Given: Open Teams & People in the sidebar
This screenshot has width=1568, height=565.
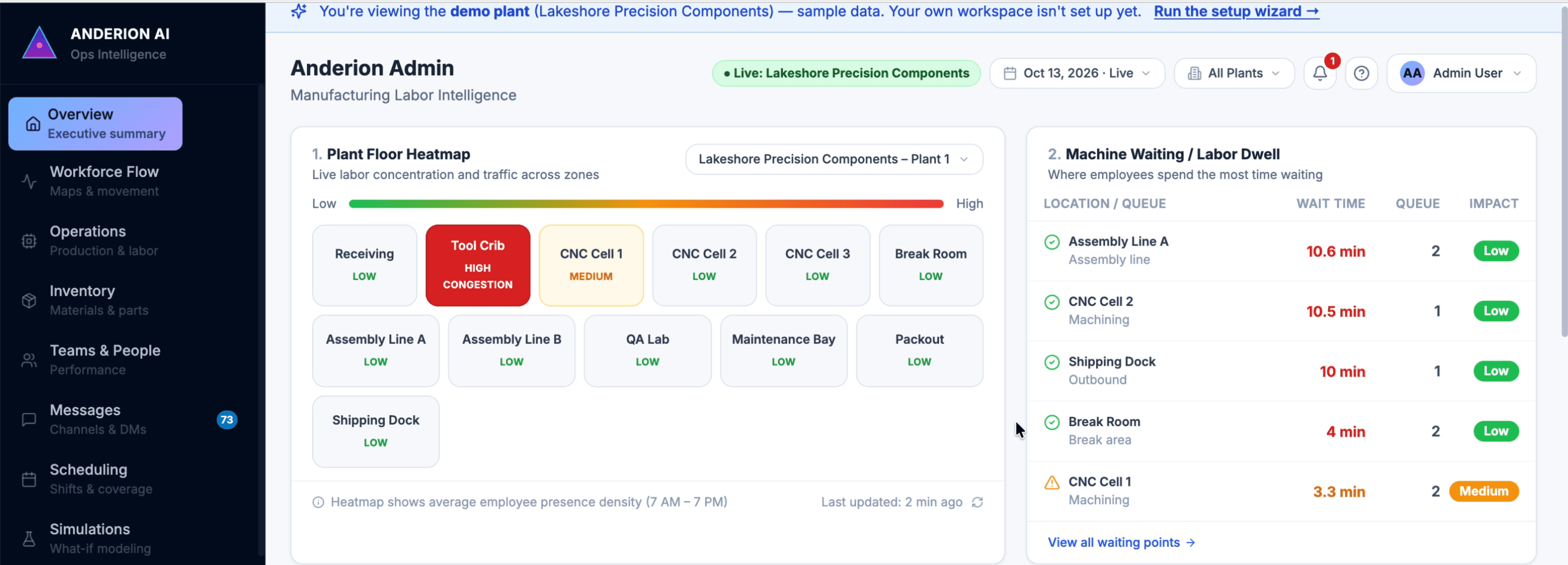Looking at the screenshot, I should pos(104,360).
